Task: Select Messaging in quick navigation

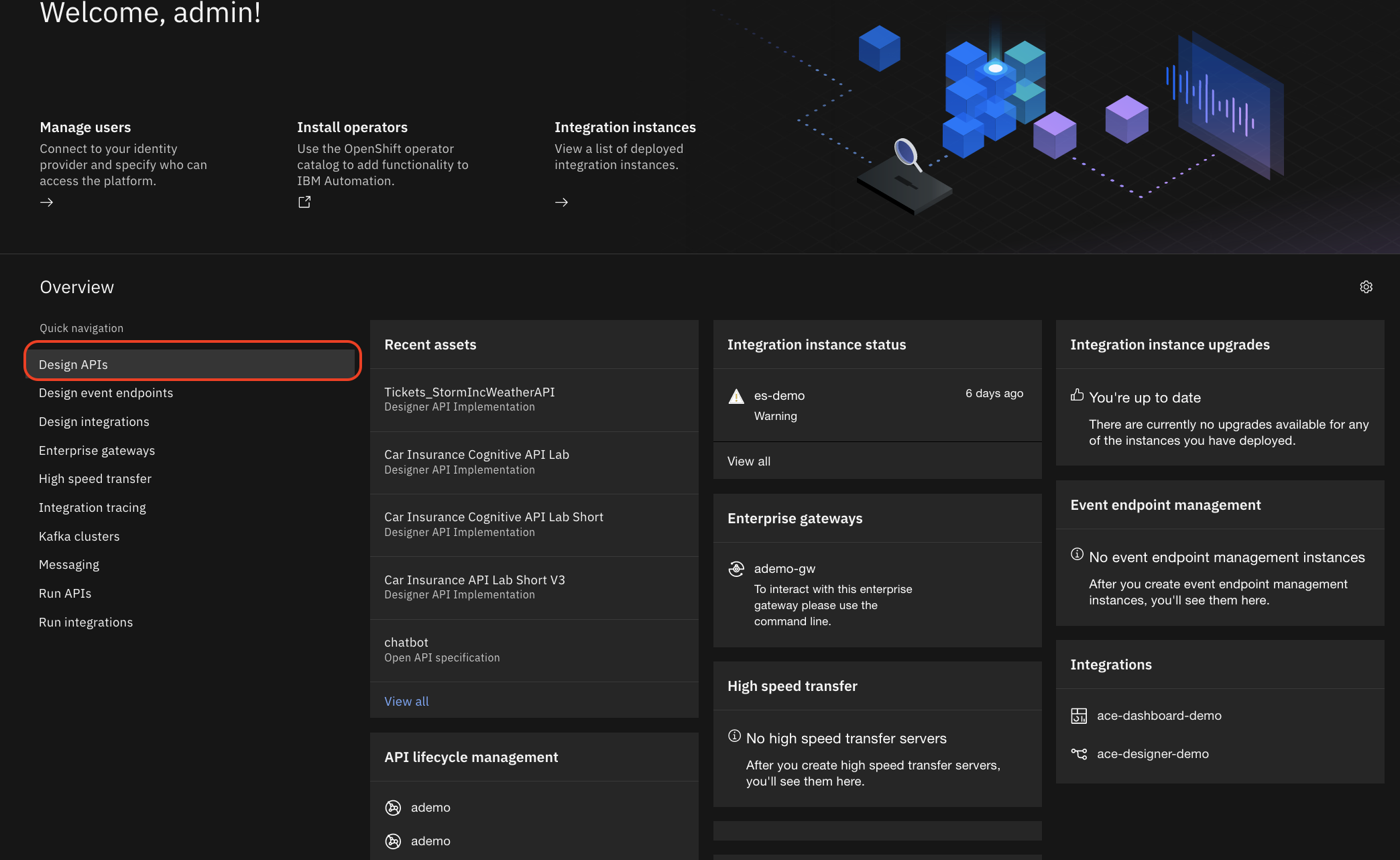Action: pos(69,564)
